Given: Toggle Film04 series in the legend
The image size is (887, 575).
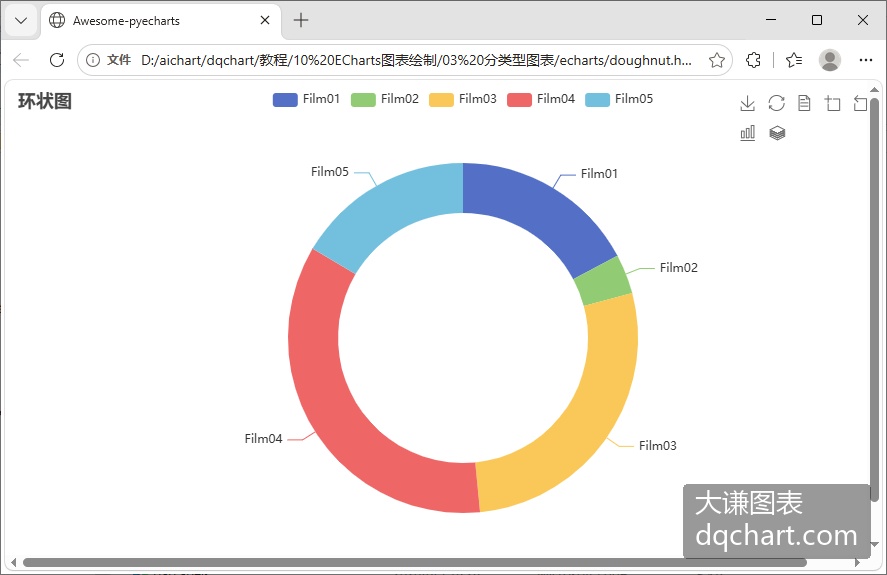Looking at the screenshot, I should [541, 99].
